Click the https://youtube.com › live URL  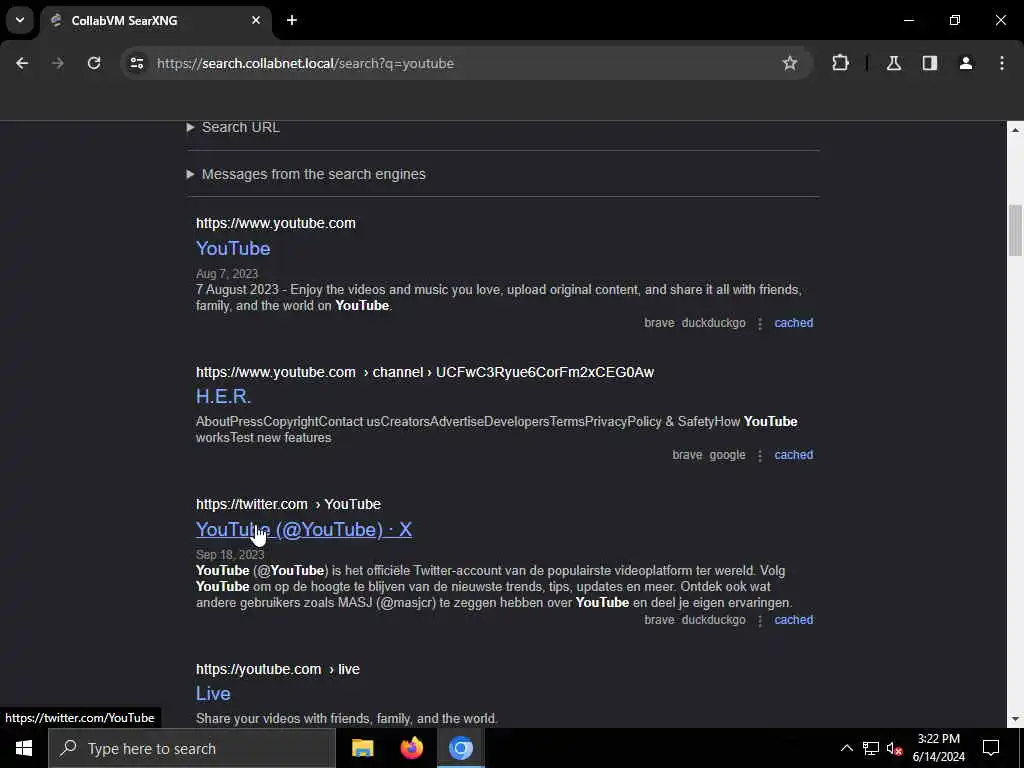click(278, 669)
